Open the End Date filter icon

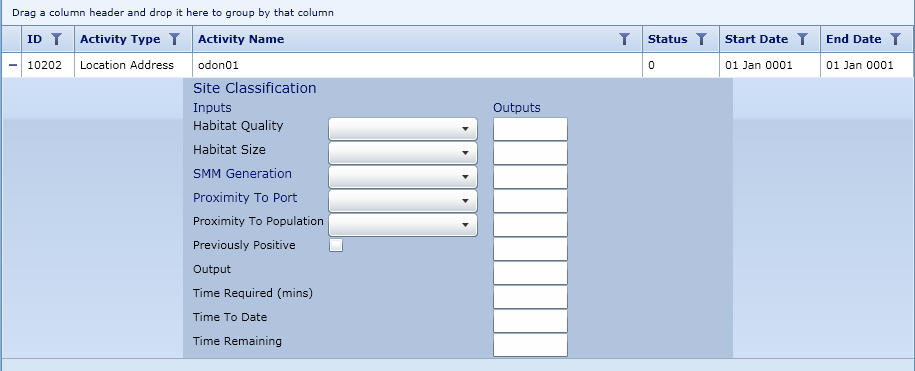coord(895,39)
